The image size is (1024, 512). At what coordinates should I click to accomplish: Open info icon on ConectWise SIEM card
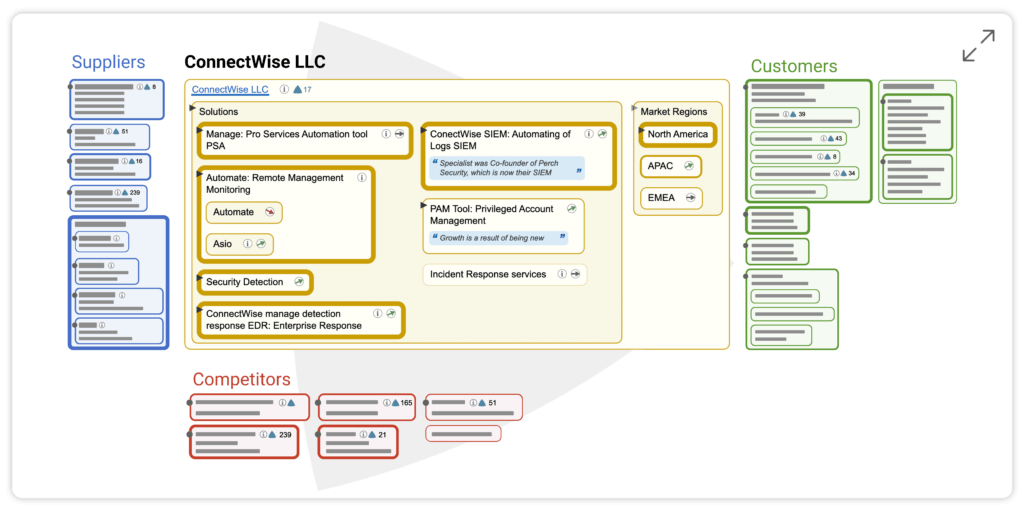[x=589, y=134]
